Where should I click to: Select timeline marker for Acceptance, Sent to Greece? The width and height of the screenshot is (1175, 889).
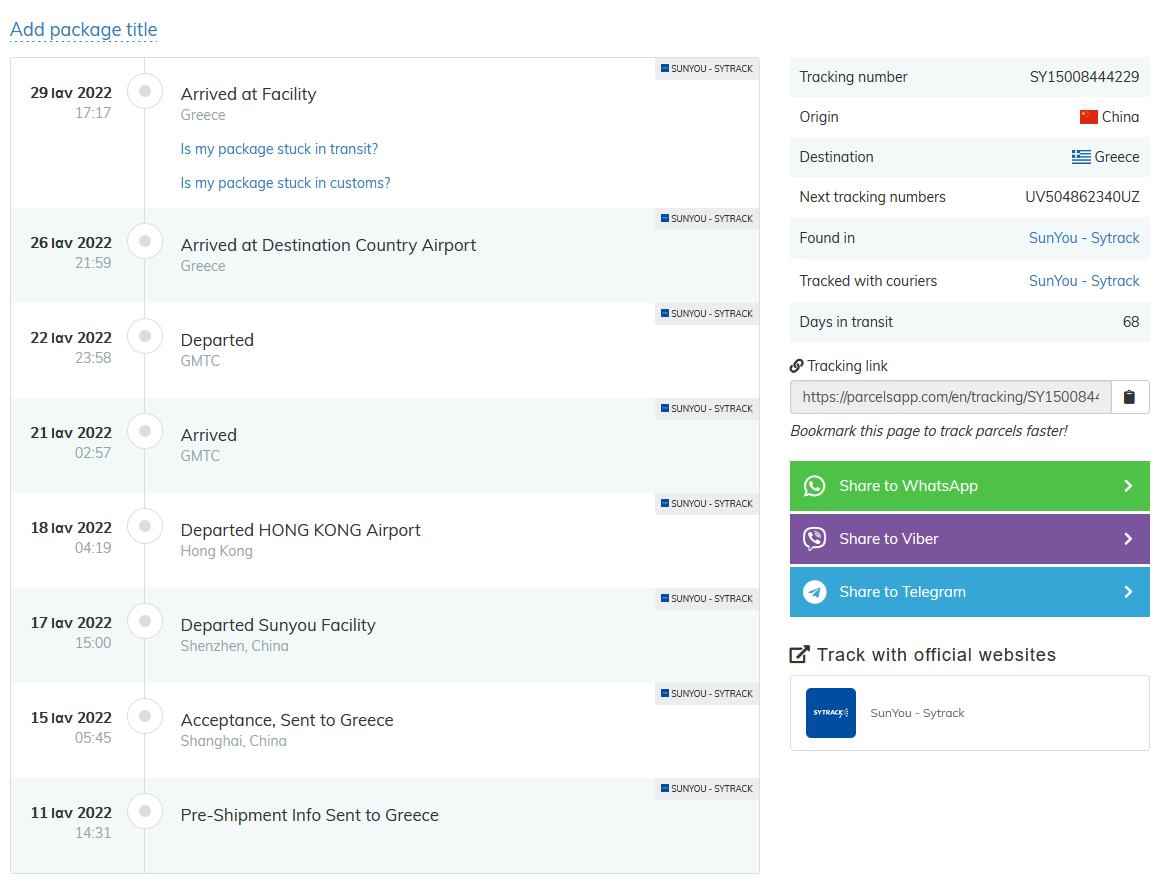pyautogui.click(x=145, y=717)
